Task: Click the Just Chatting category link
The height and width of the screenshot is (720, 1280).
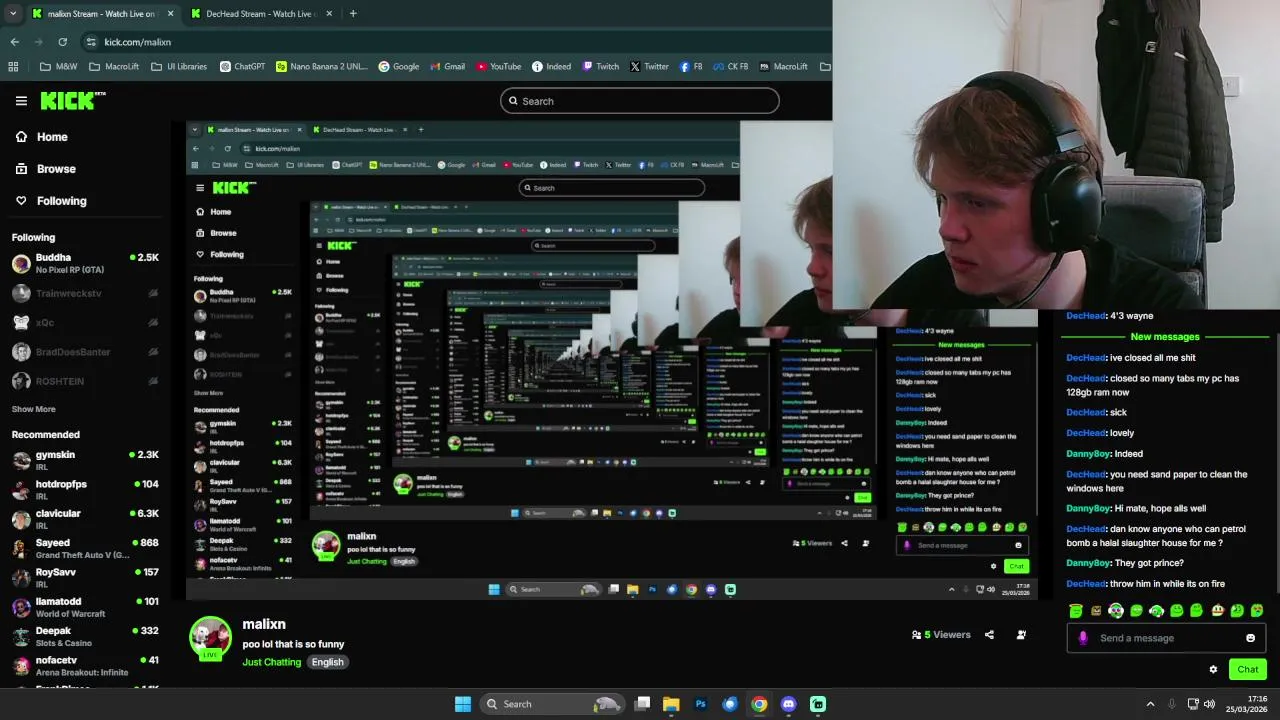Action: (x=271, y=662)
